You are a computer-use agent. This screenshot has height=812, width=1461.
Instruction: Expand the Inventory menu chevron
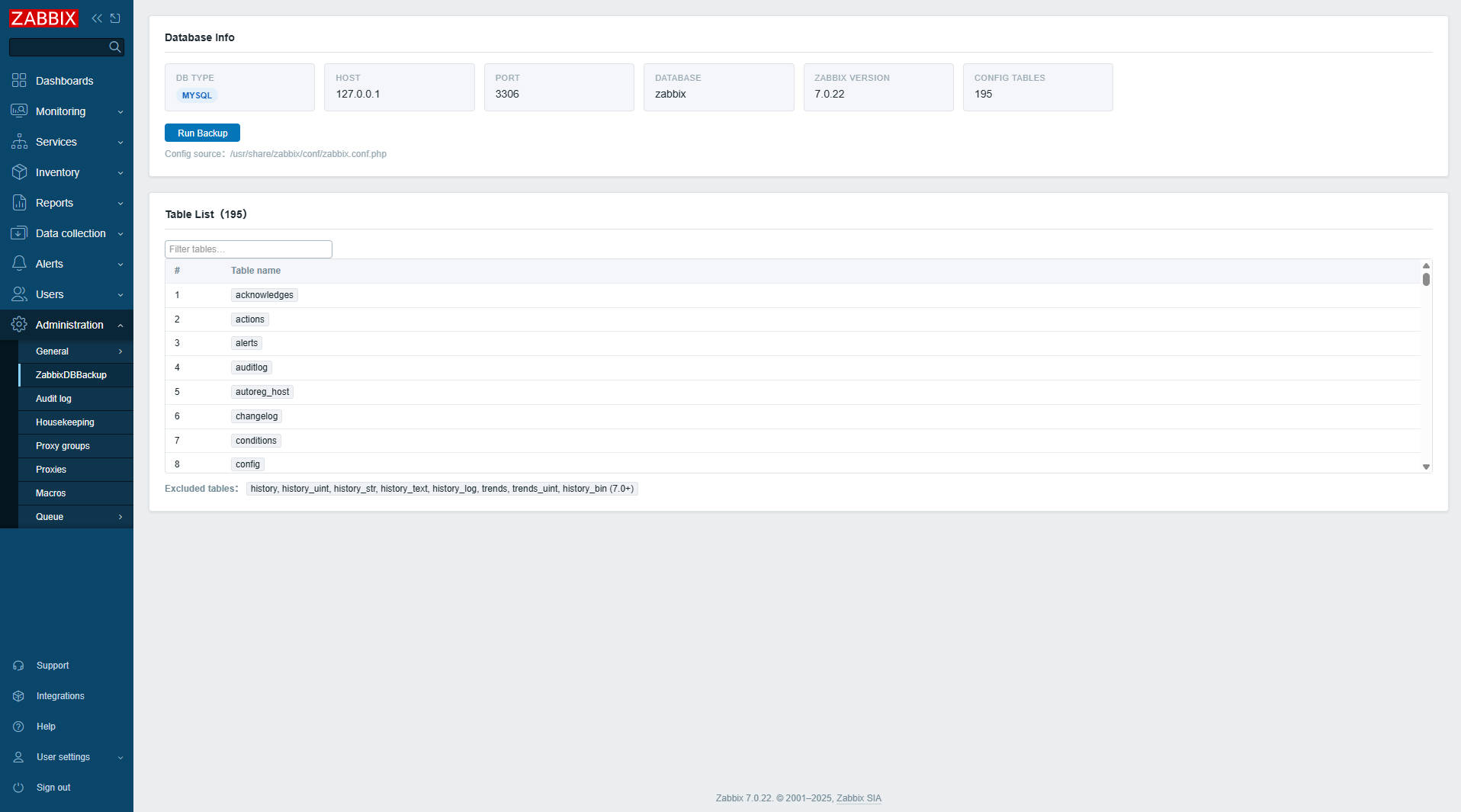click(x=120, y=173)
